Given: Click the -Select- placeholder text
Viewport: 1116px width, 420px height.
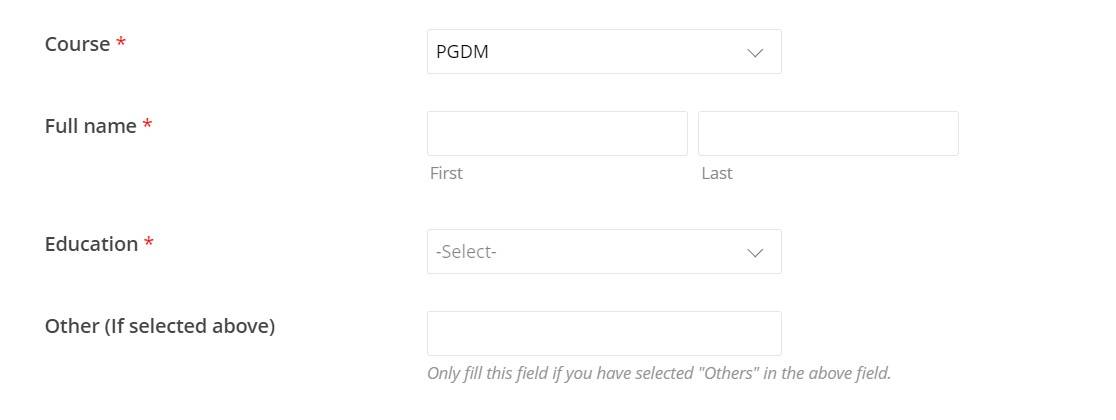Looking at the screenshot, I should pos(466,252).
